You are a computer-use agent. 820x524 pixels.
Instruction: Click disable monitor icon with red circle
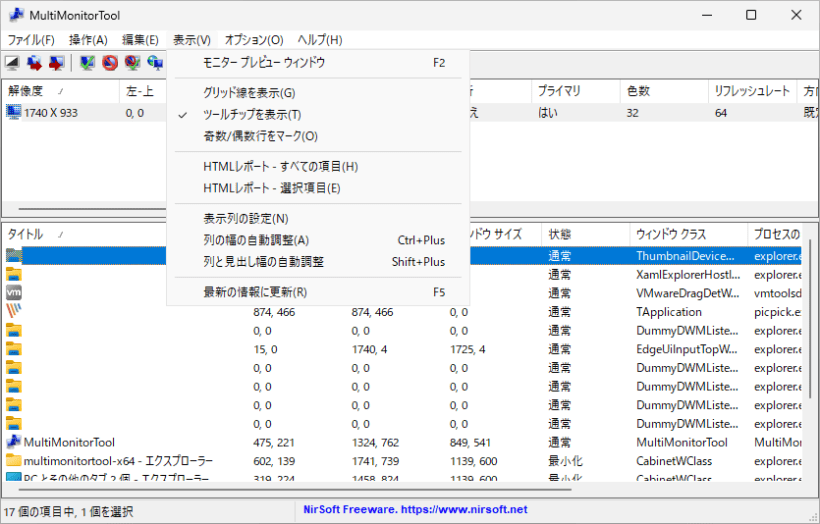click(110, 63)
